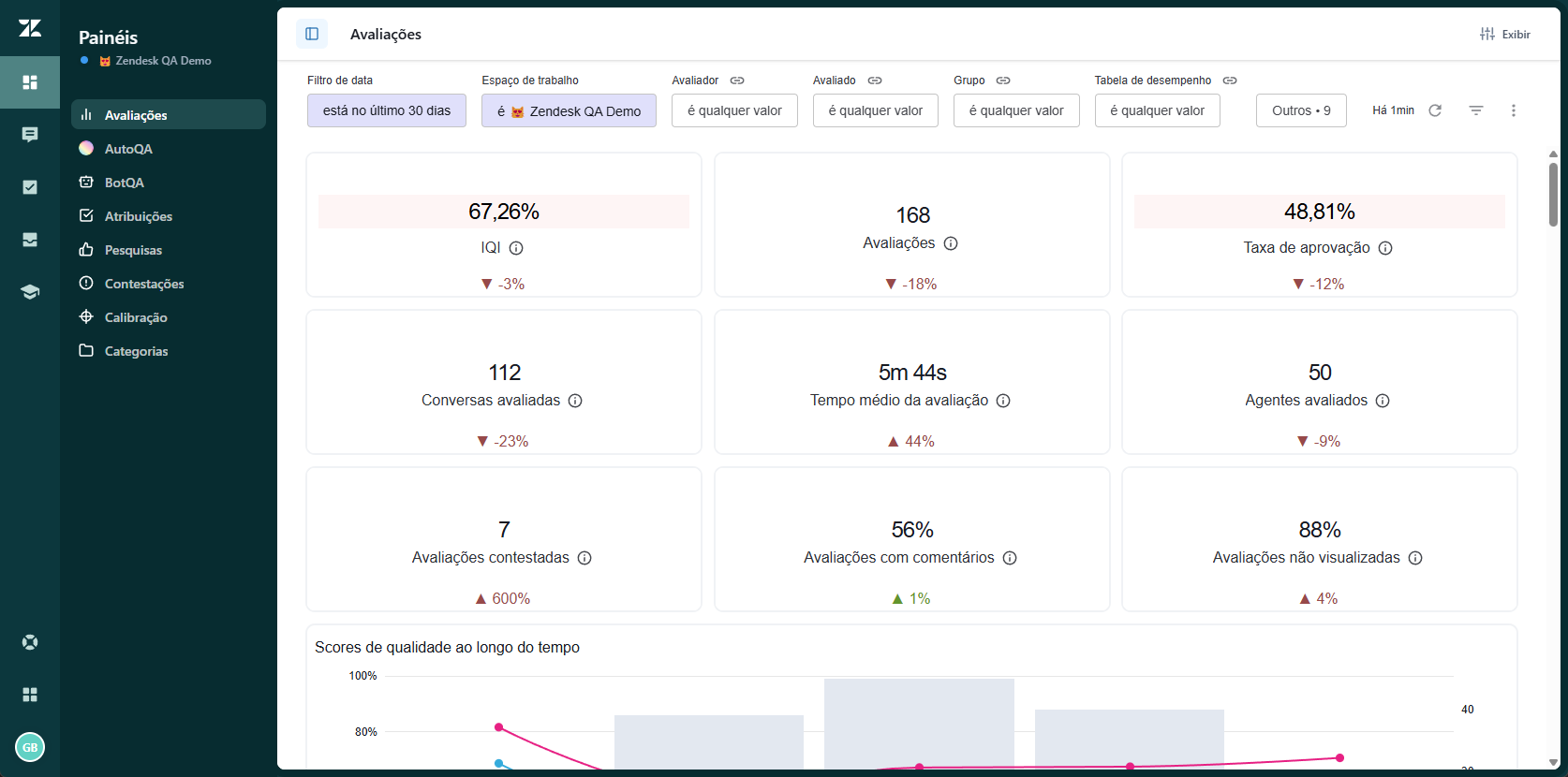Viewport: 1568px width, 777px height.
Task: Click link icon next to Tabela de desempenho
Action: 1230,81
